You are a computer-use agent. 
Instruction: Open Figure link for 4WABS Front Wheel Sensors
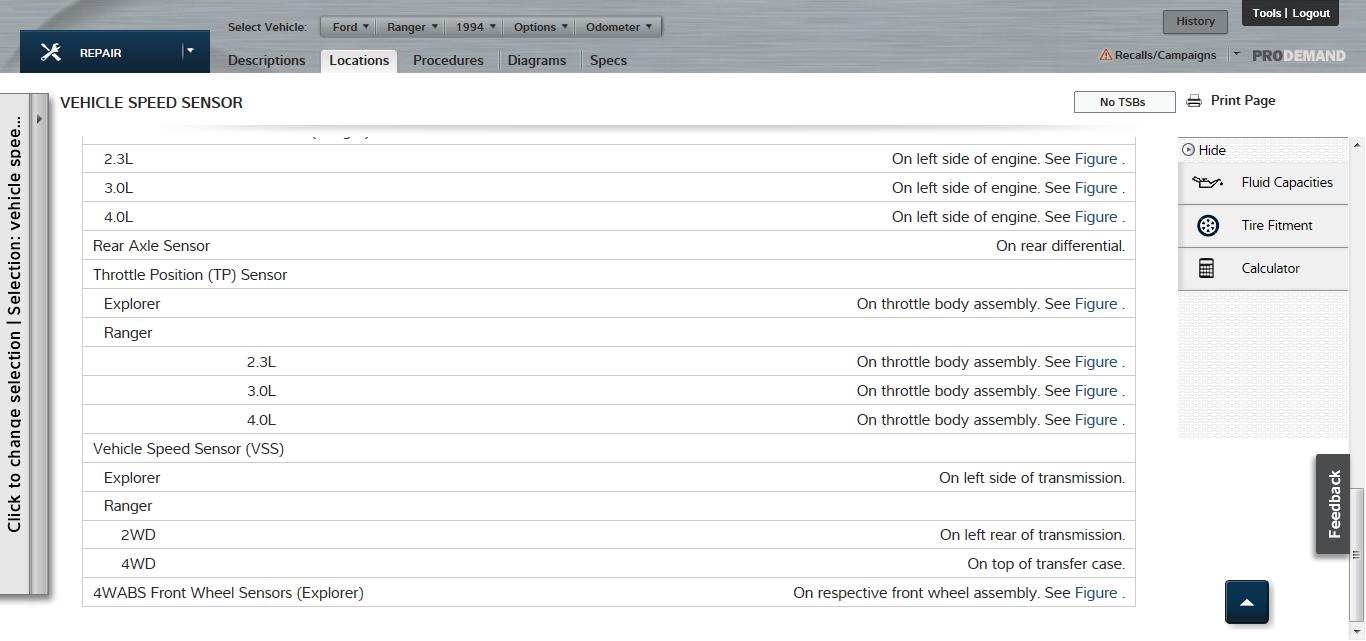point(1096,593)
